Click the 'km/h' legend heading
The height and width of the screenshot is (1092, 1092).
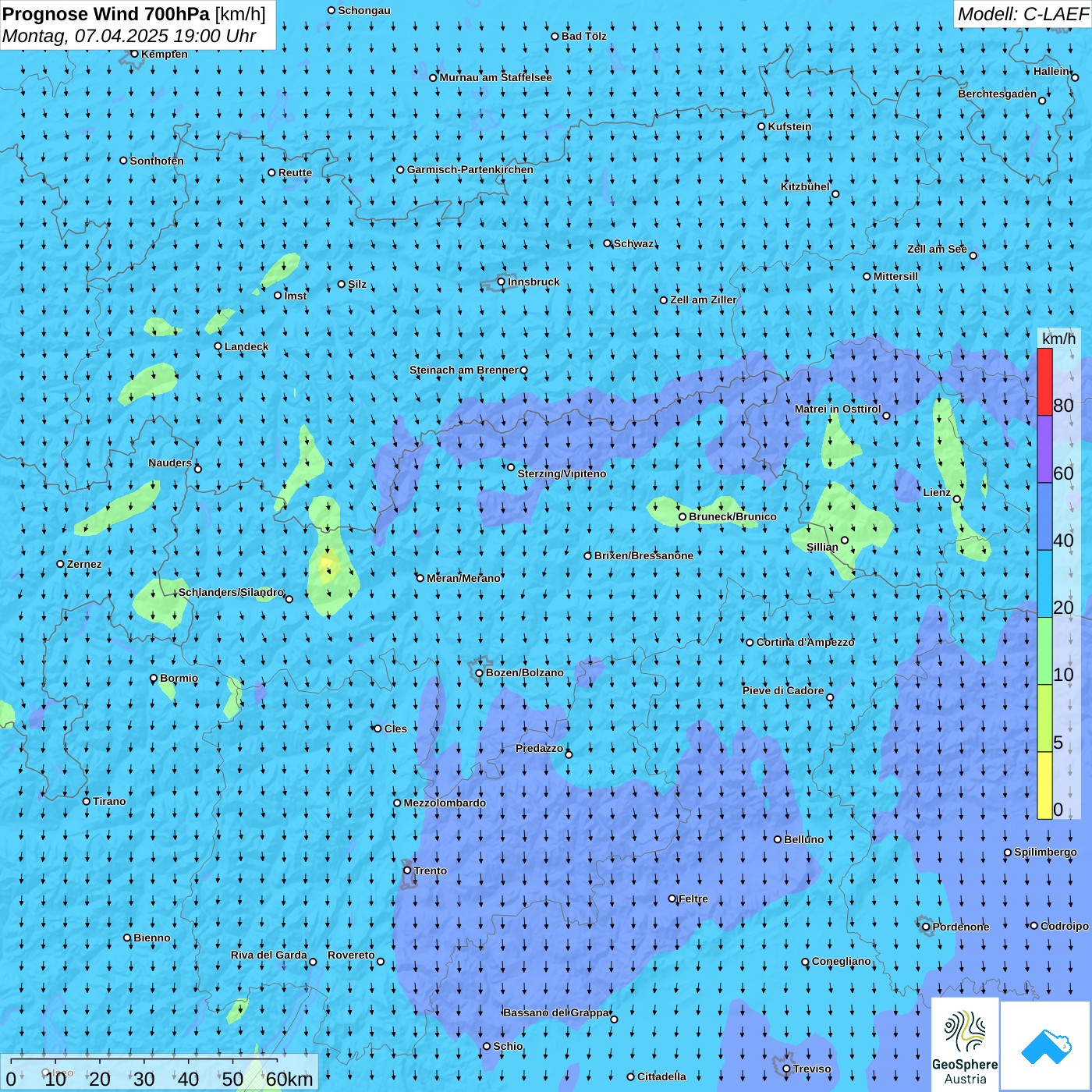point(1058,339)
